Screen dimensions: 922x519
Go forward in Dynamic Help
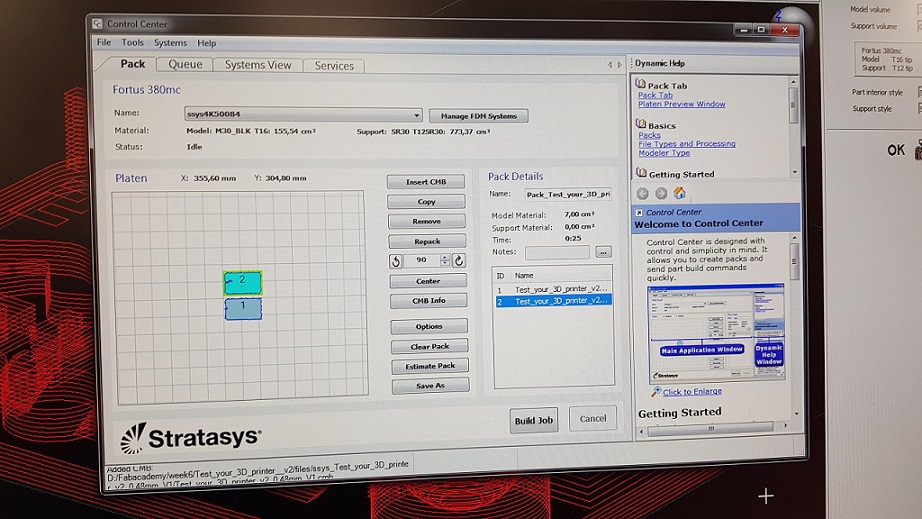pos(661,193)
